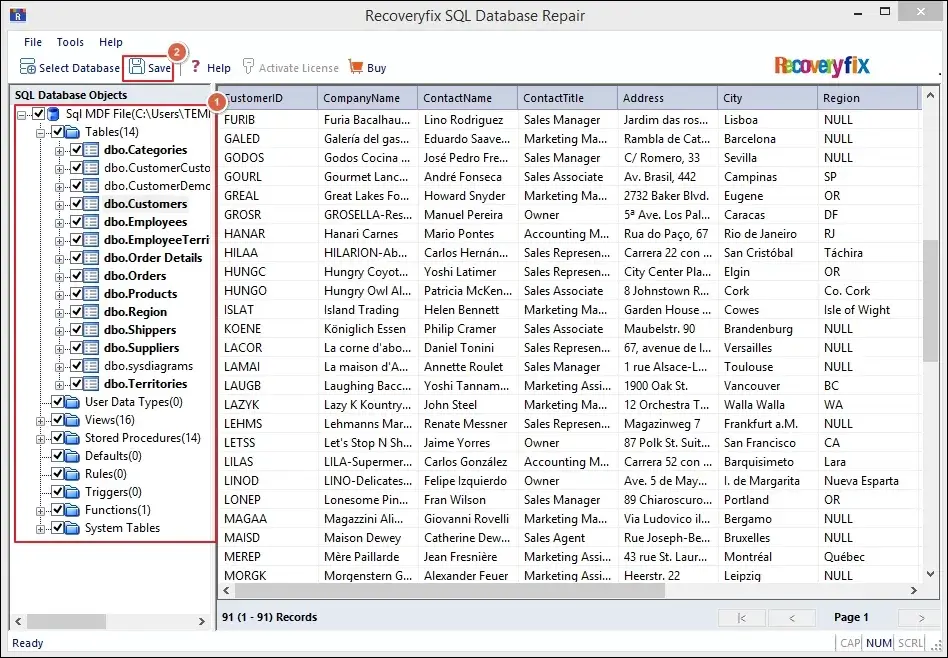Click the User Data Types(0) folder icon
Screen dimensions: 948x658
[73, 402]
